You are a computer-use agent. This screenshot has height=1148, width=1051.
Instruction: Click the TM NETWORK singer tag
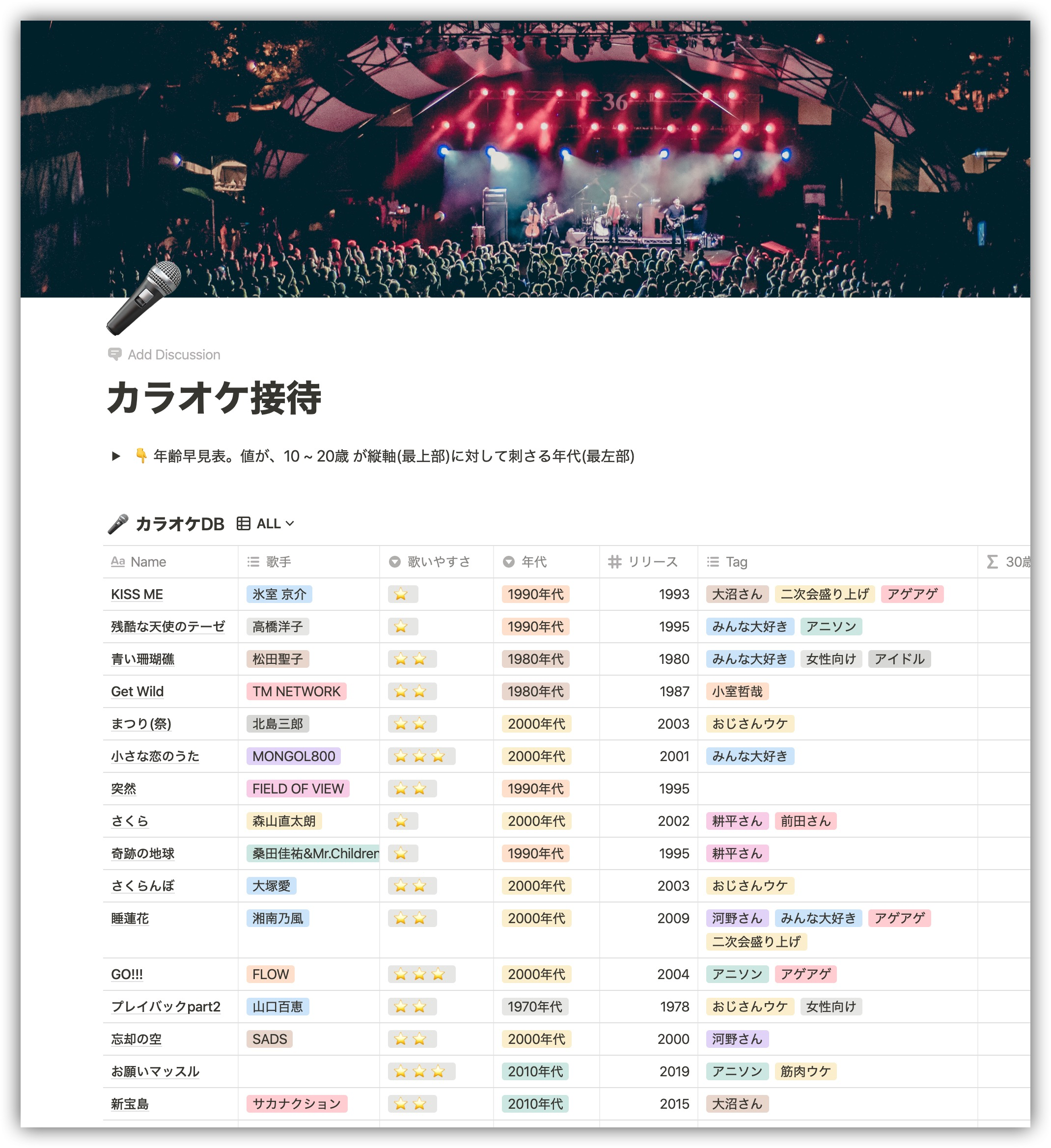(x=296, y=691)
